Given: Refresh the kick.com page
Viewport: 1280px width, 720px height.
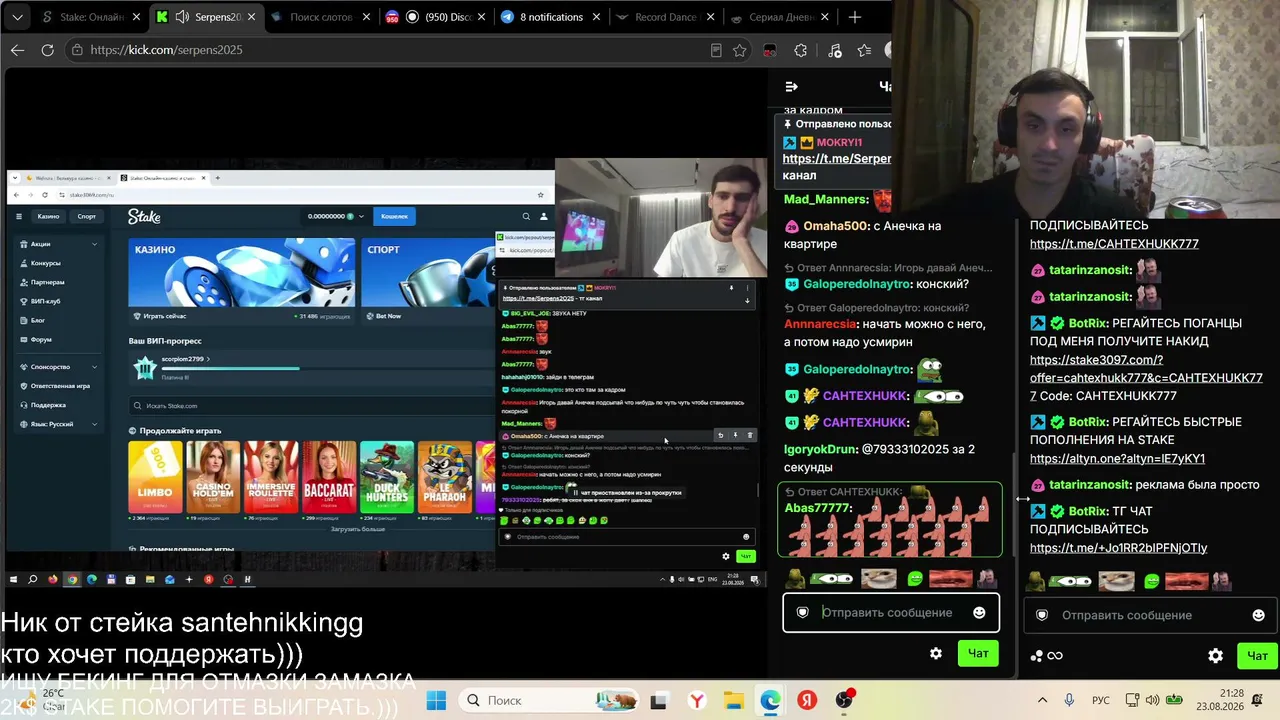Looking at the screenshot, I should point(47,50).
